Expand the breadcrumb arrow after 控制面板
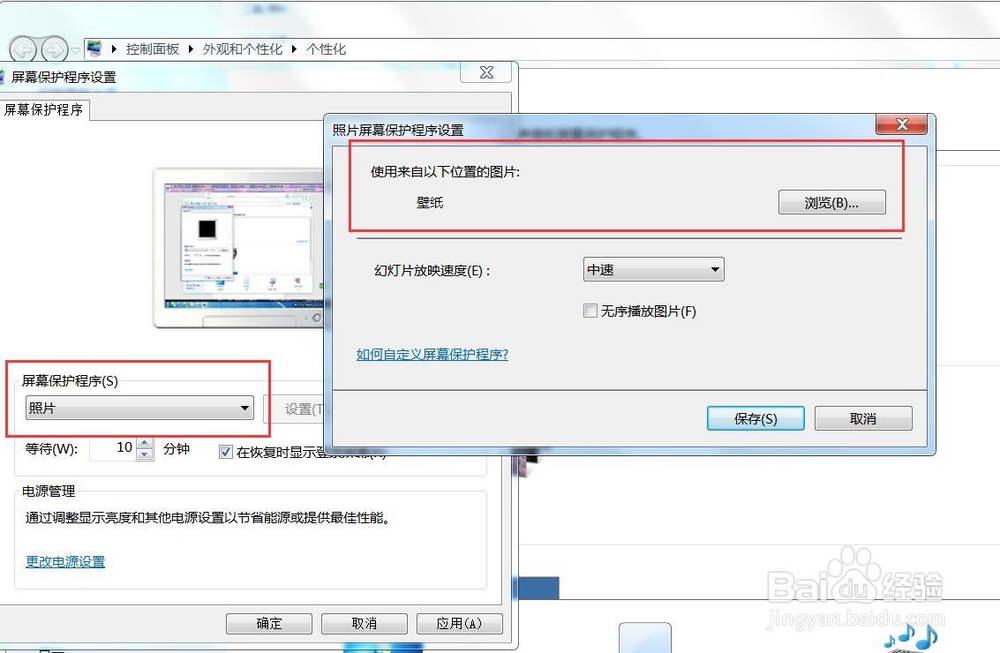This screenshot has height=653, width=1000. (190, 47)
